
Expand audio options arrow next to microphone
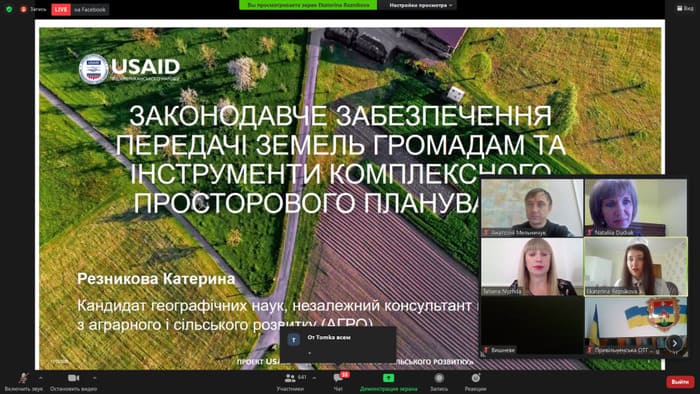coord(41,378)
